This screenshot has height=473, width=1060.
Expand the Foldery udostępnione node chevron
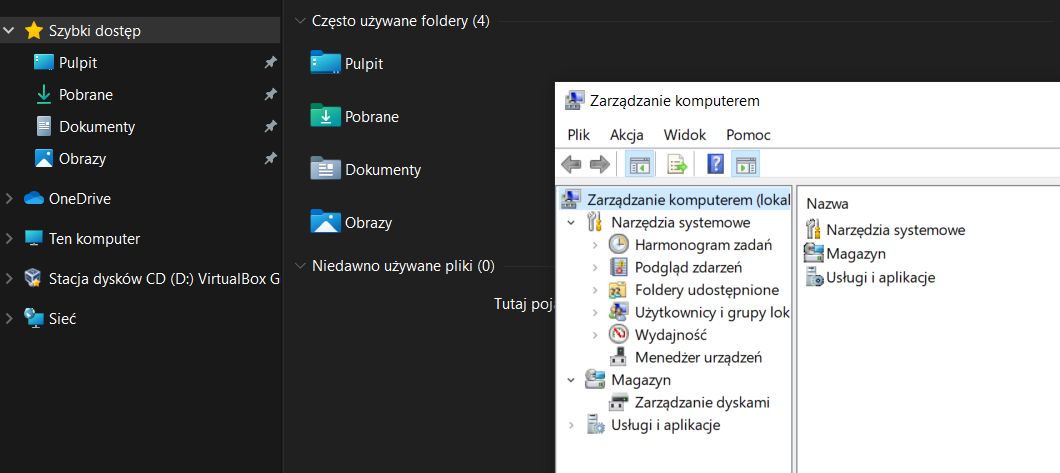point(595,290)
